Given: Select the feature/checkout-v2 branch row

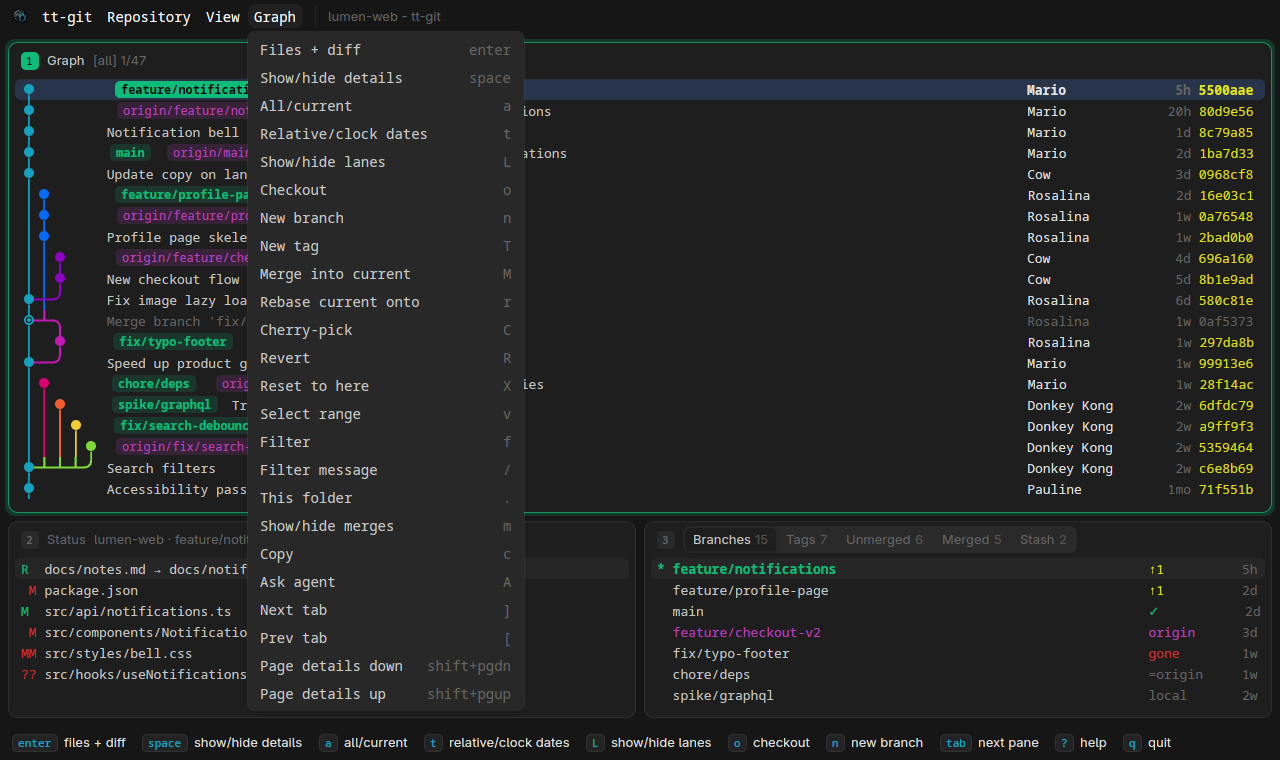Looking at the screenshot, I should pyautogui.click(x=959, y=633).
